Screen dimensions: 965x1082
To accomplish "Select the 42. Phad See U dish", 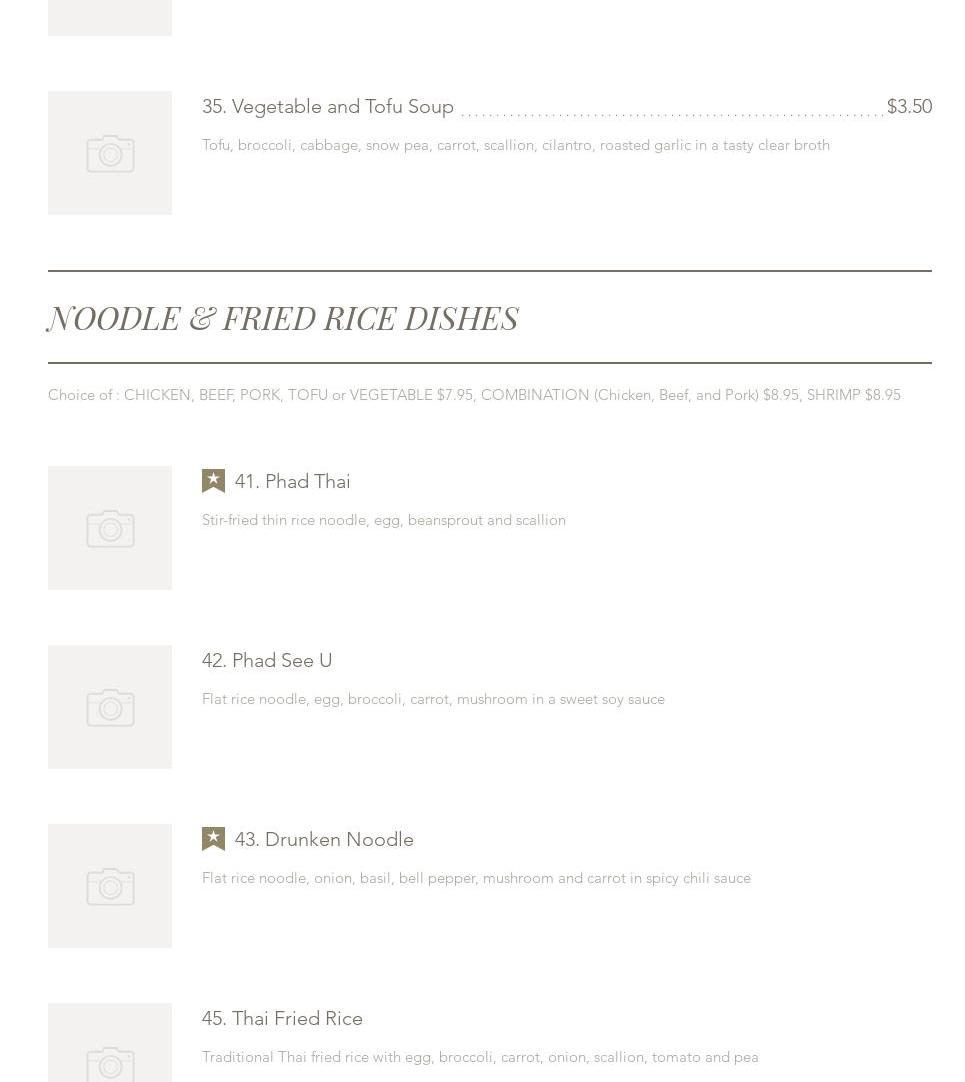I will click(x=267, y=660).
